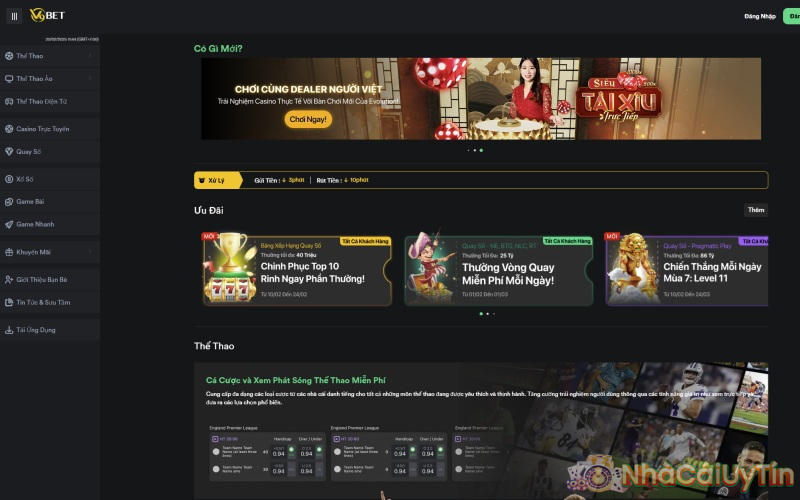The height and width of the screenshot is (500, 800).
Task: Expand the Thể Thao sidebar submenu
Action: point(90,55)
